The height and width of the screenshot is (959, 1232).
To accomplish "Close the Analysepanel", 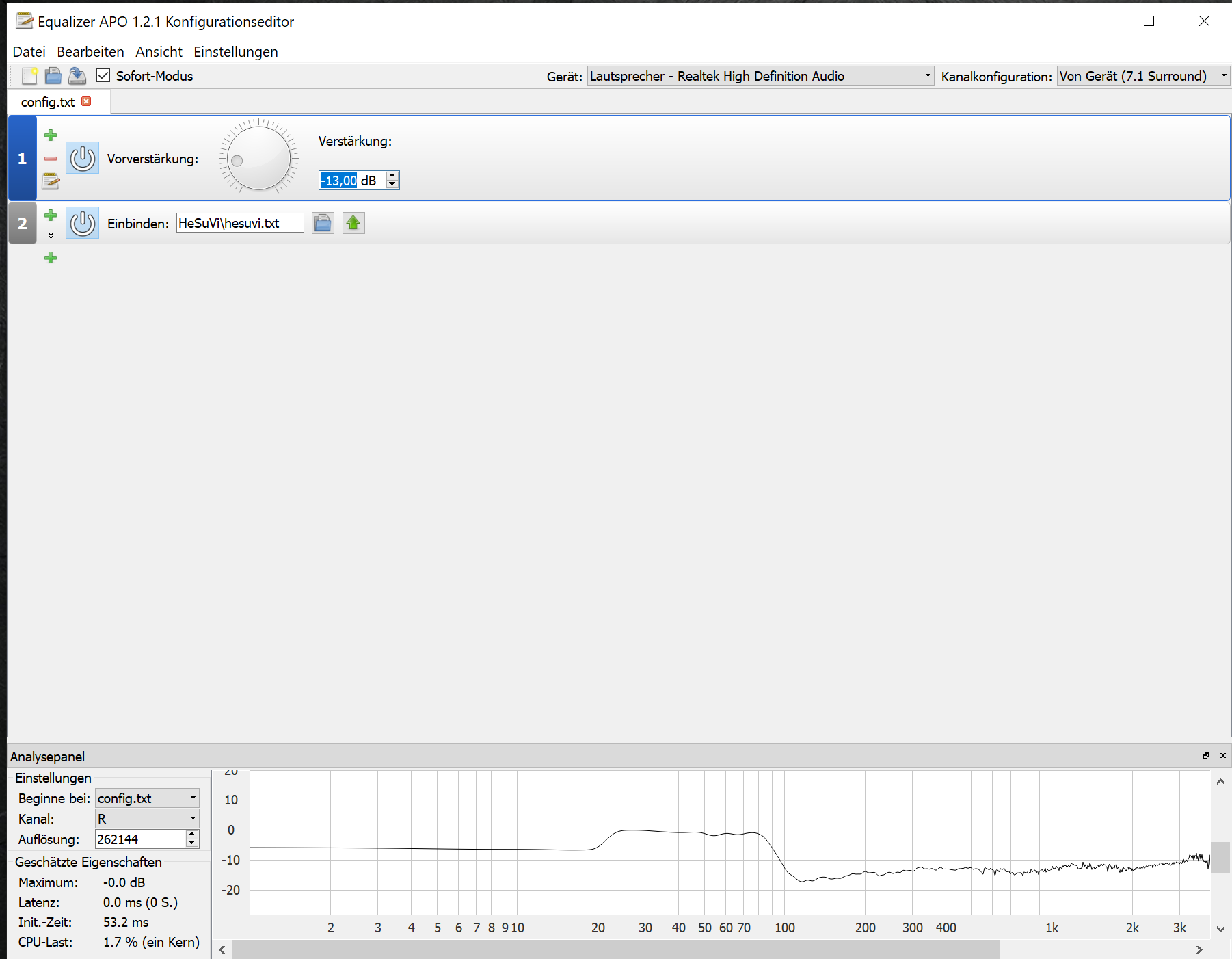I will 1223,756.
